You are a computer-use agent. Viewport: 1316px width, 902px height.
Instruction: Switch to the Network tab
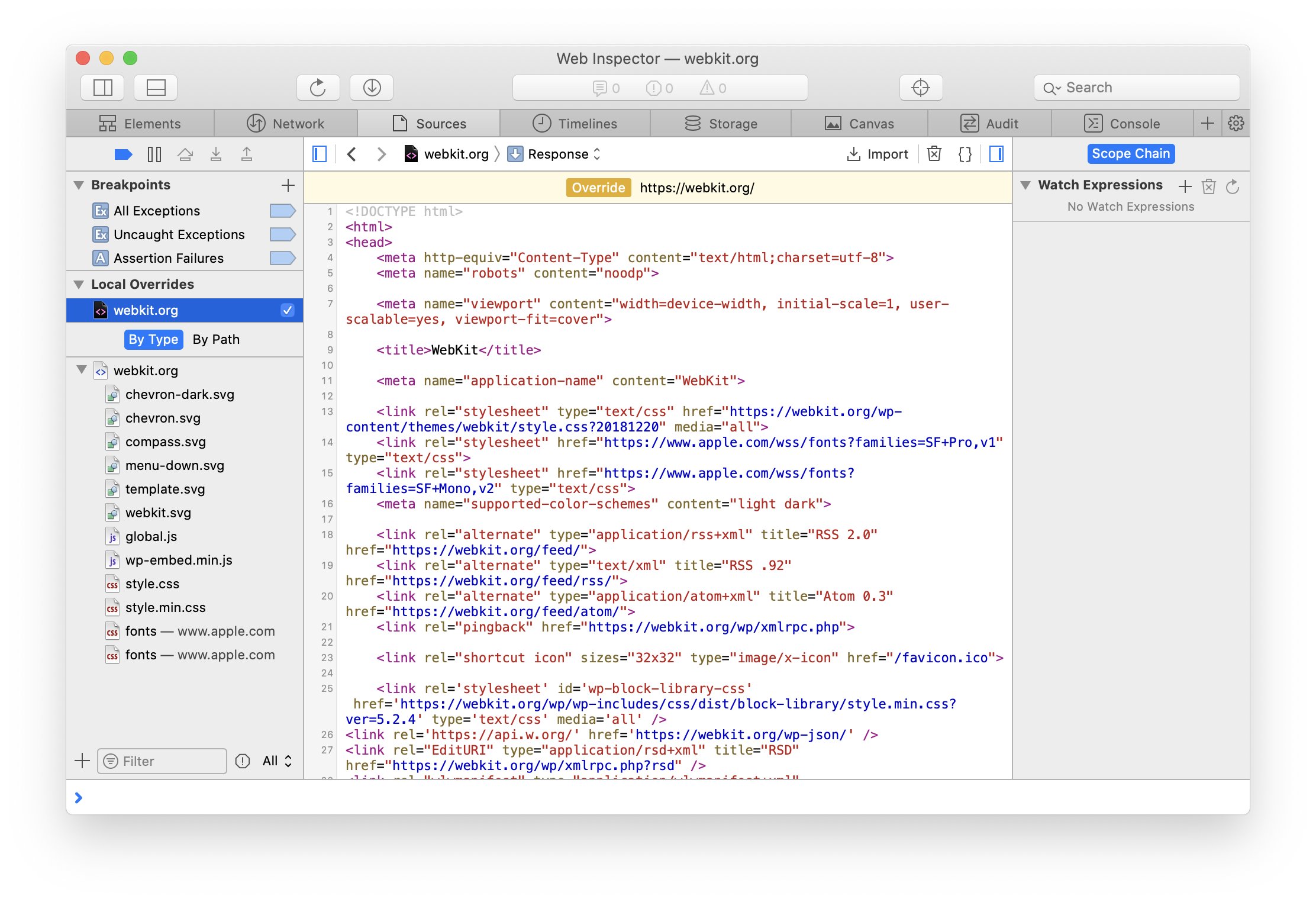coord(286,124)
